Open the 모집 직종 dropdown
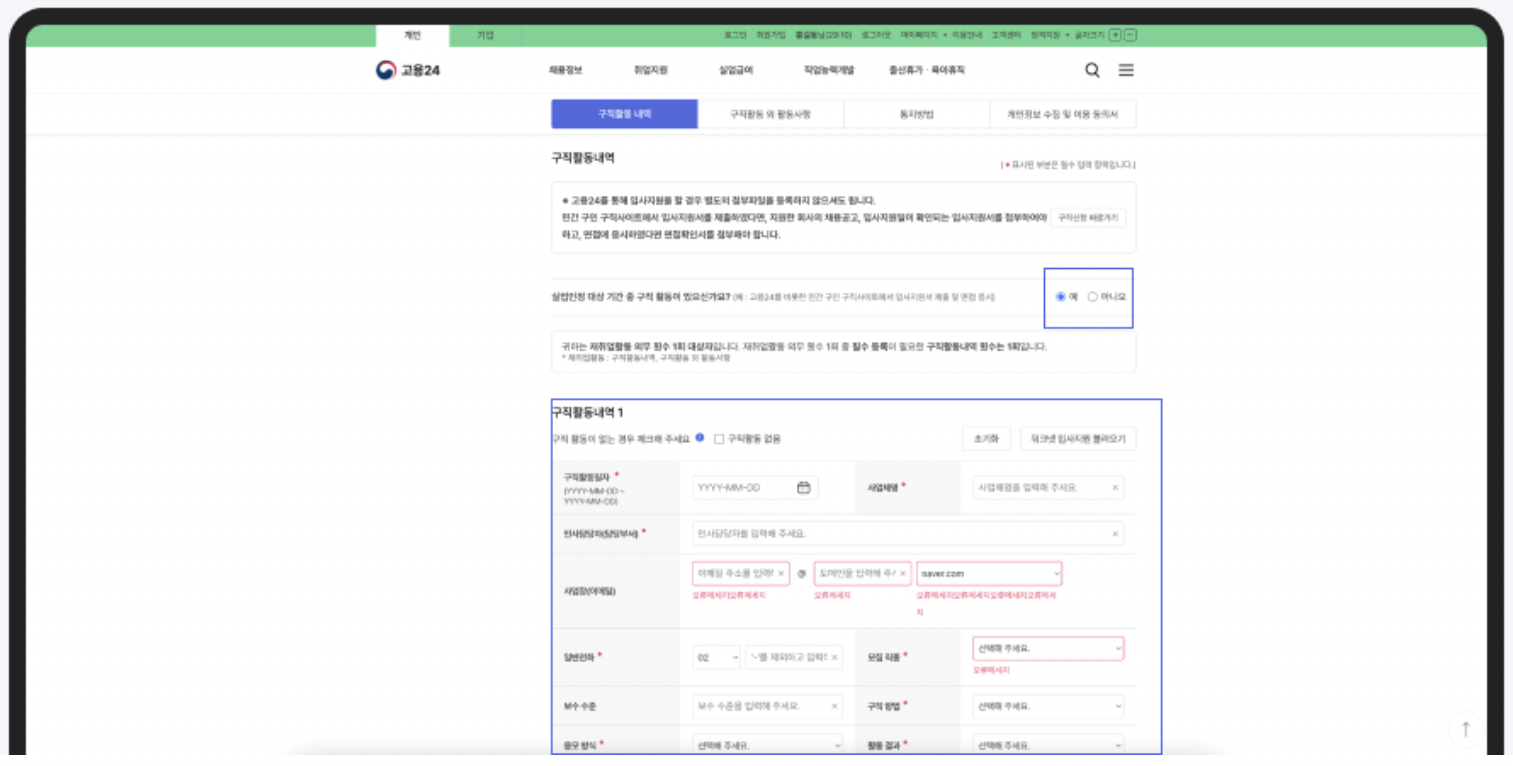Image resolution: width=1513 pixels, height=766 pixels. point(1048,648)
